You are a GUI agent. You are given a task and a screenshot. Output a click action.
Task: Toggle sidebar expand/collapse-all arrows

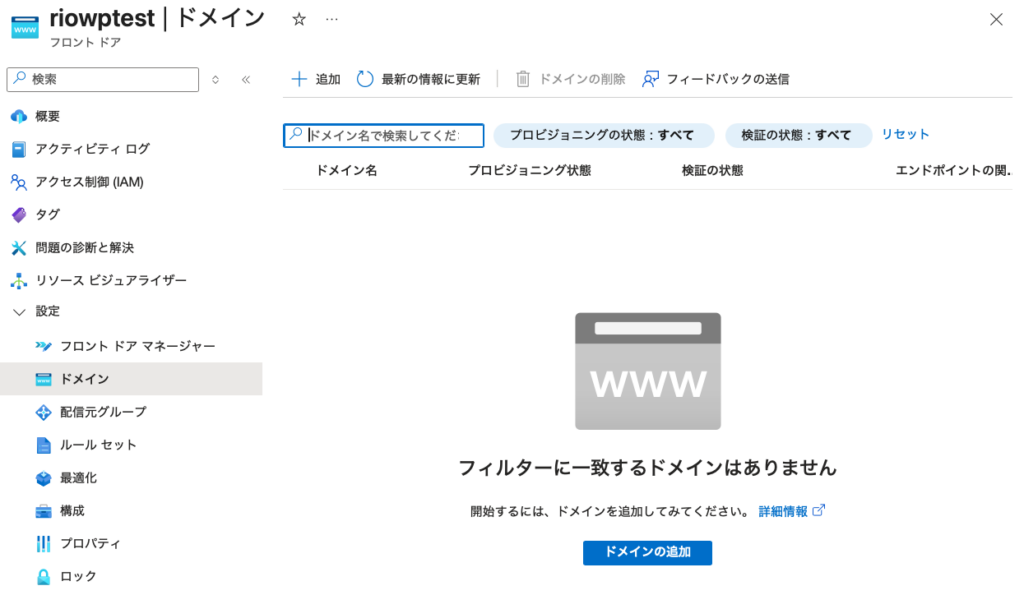click(x=216, y=80)
